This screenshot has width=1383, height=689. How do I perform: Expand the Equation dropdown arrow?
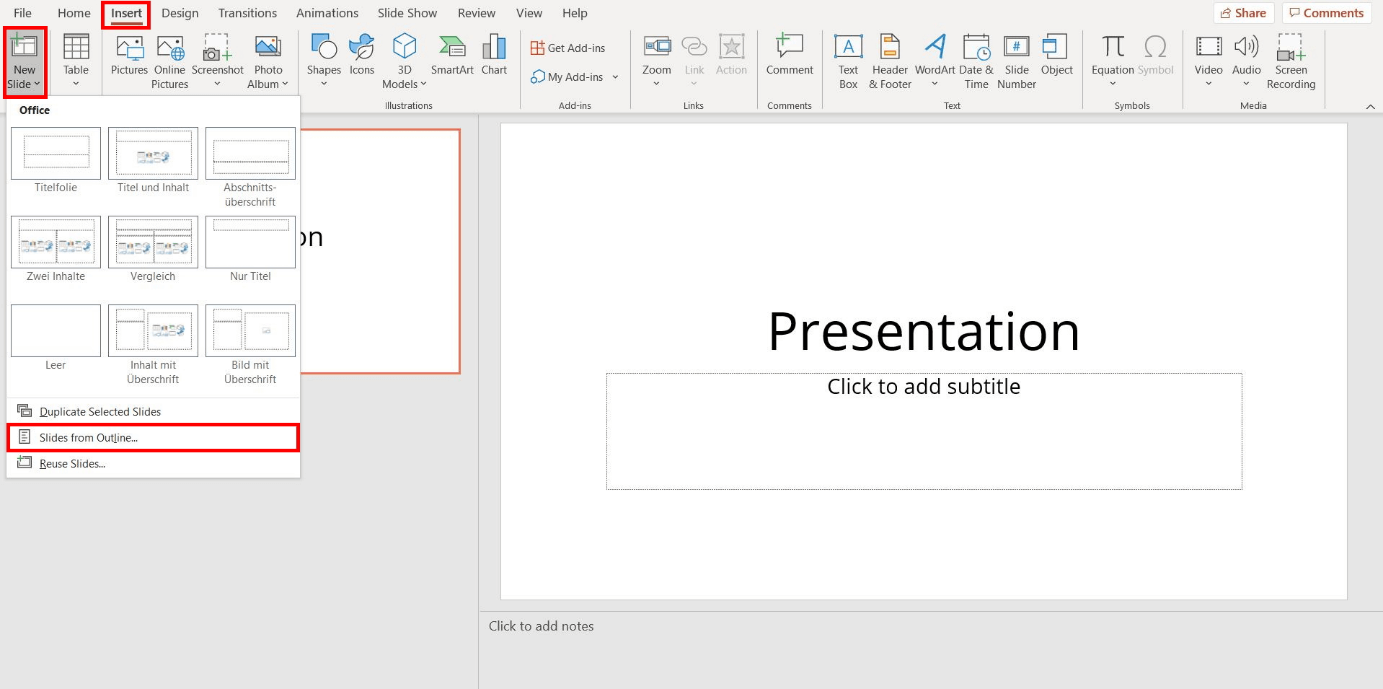1113,84
